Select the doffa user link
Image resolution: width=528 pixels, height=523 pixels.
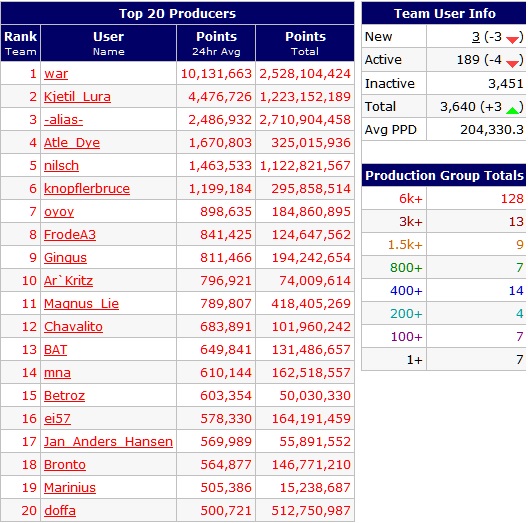pyautogui.click(x=60, y=511)
